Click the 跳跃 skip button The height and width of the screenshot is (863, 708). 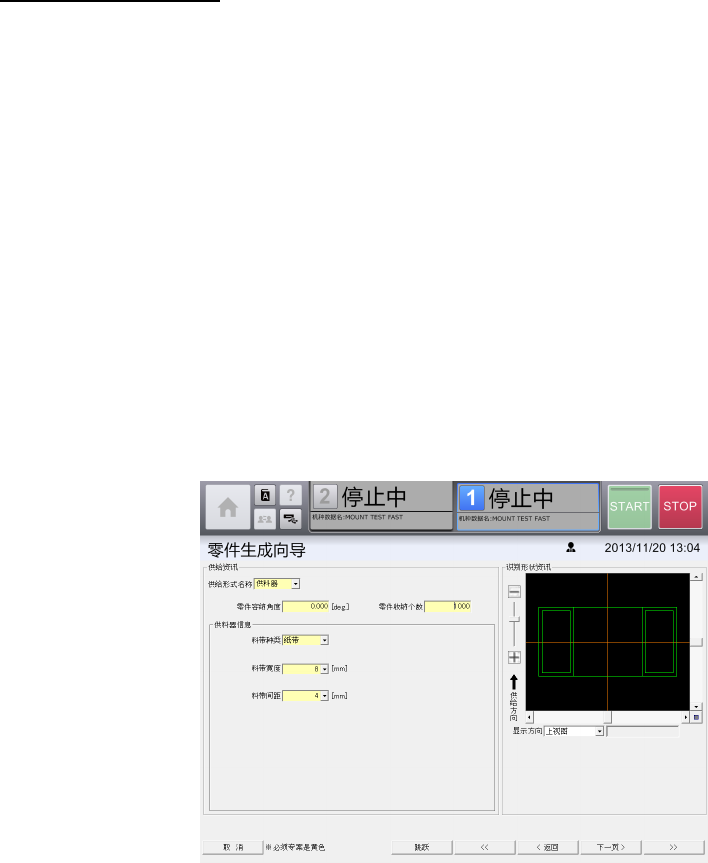(422, 847)
